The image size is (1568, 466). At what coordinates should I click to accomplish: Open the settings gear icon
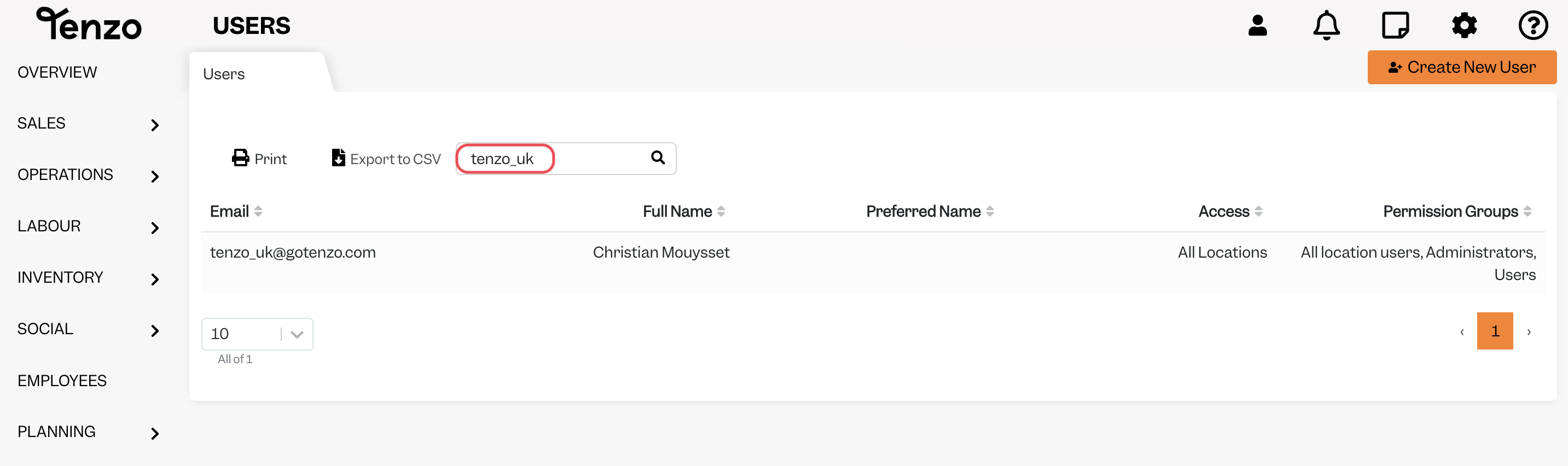[1464, 26]
